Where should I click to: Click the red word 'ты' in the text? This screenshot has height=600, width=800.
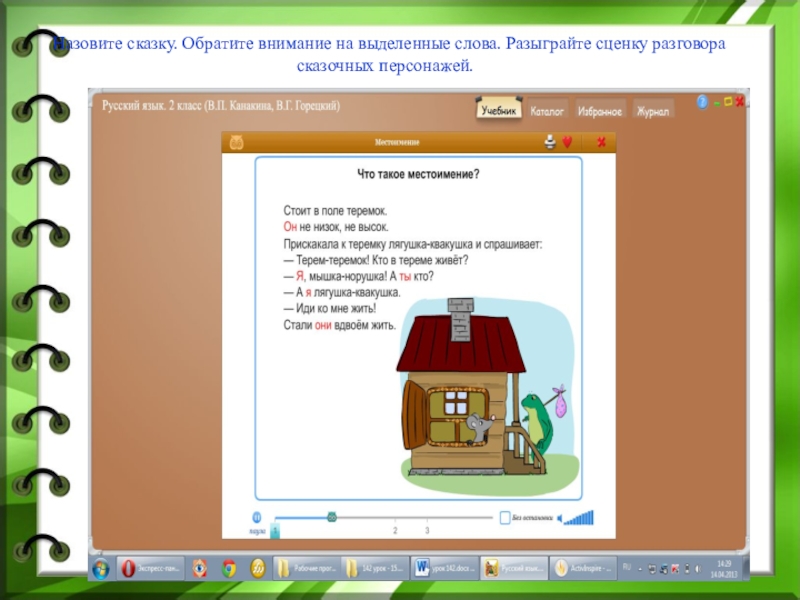(x=405, y=277)
